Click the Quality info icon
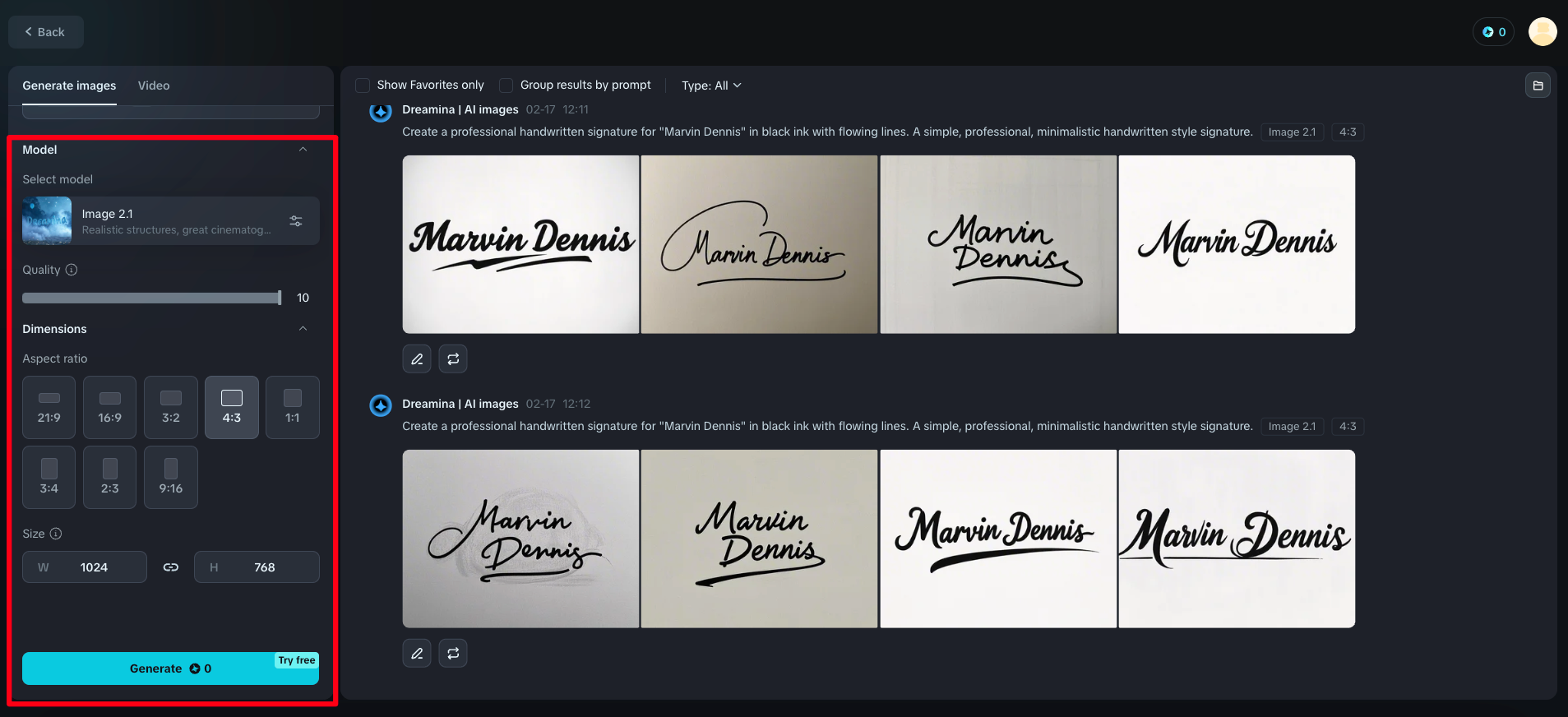 72,270
